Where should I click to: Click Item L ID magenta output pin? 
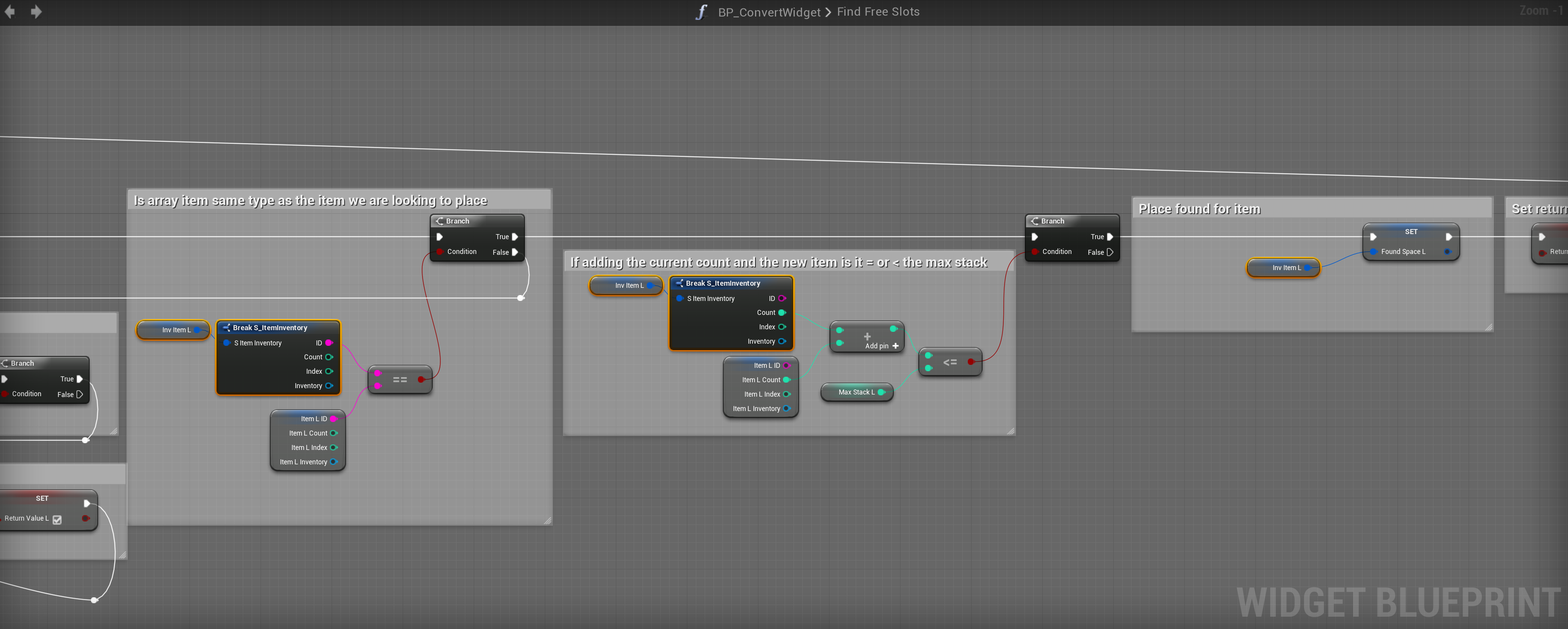click(333, 419)
